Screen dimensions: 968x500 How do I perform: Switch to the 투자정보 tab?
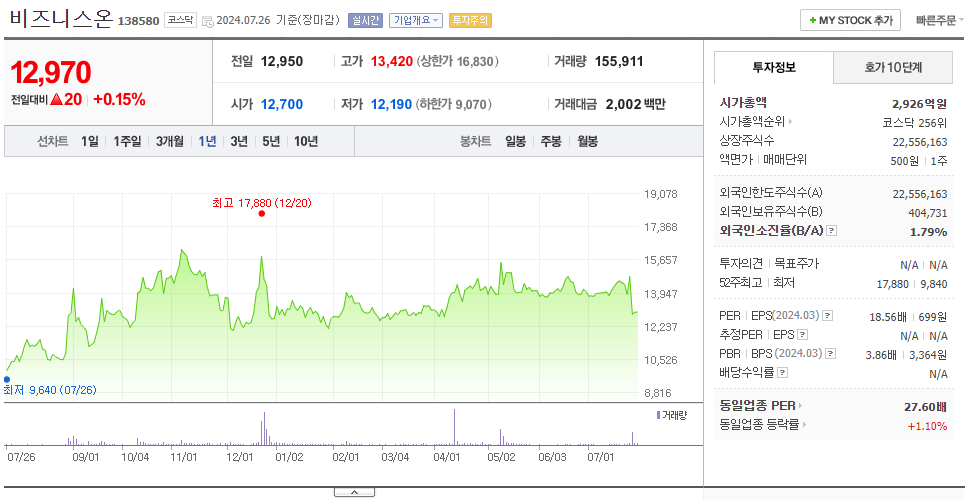pyautogui.click(x=774, y=67)
